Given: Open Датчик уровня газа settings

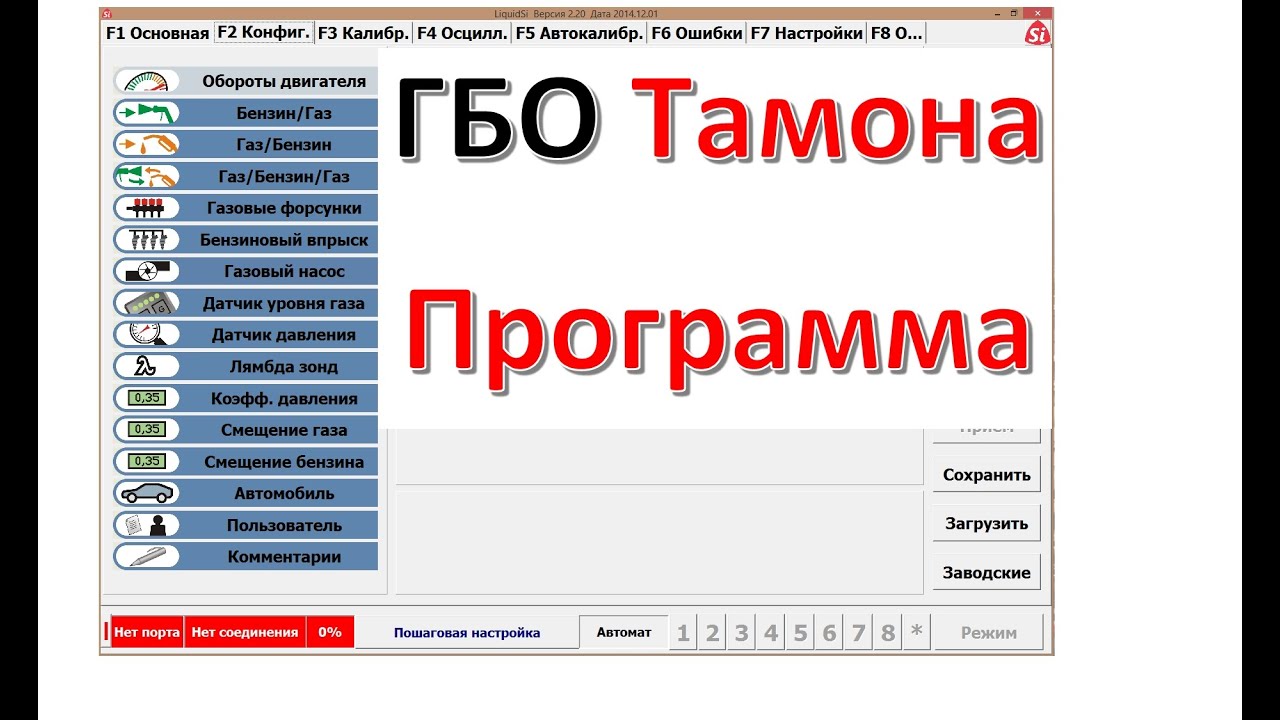Looking at the screenshot, I should click(x=245, y=303).
